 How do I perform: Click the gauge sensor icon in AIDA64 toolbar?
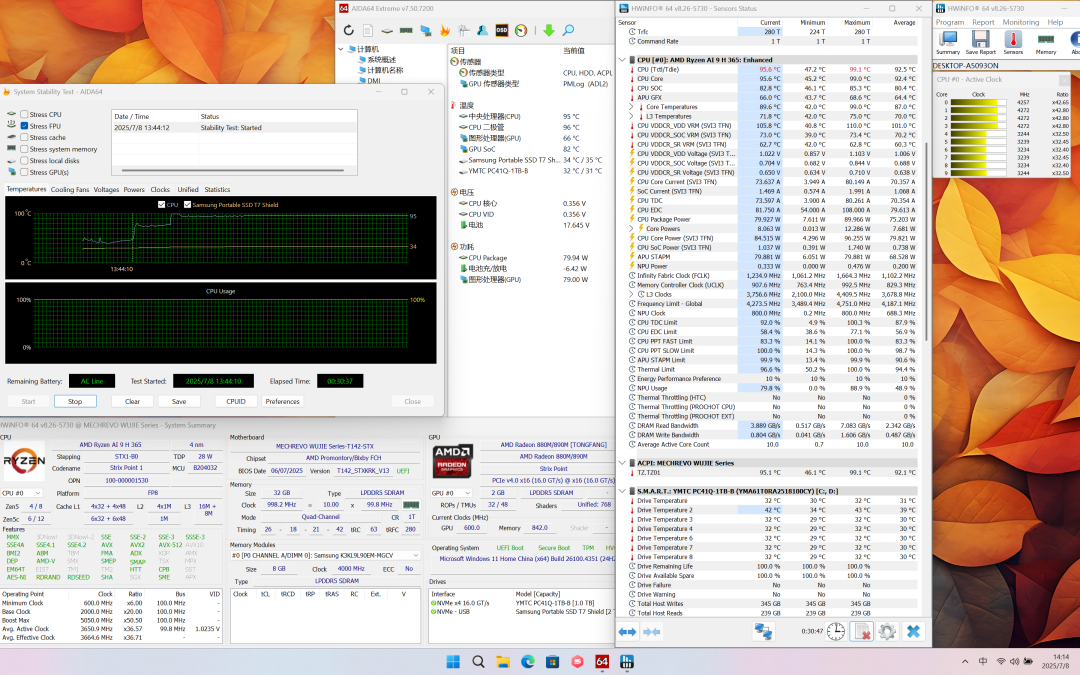tap(521, 30)
